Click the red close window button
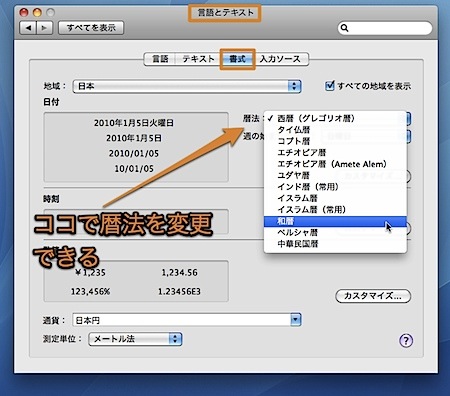This screenshot has width=450, height=396. coord(24,12)
